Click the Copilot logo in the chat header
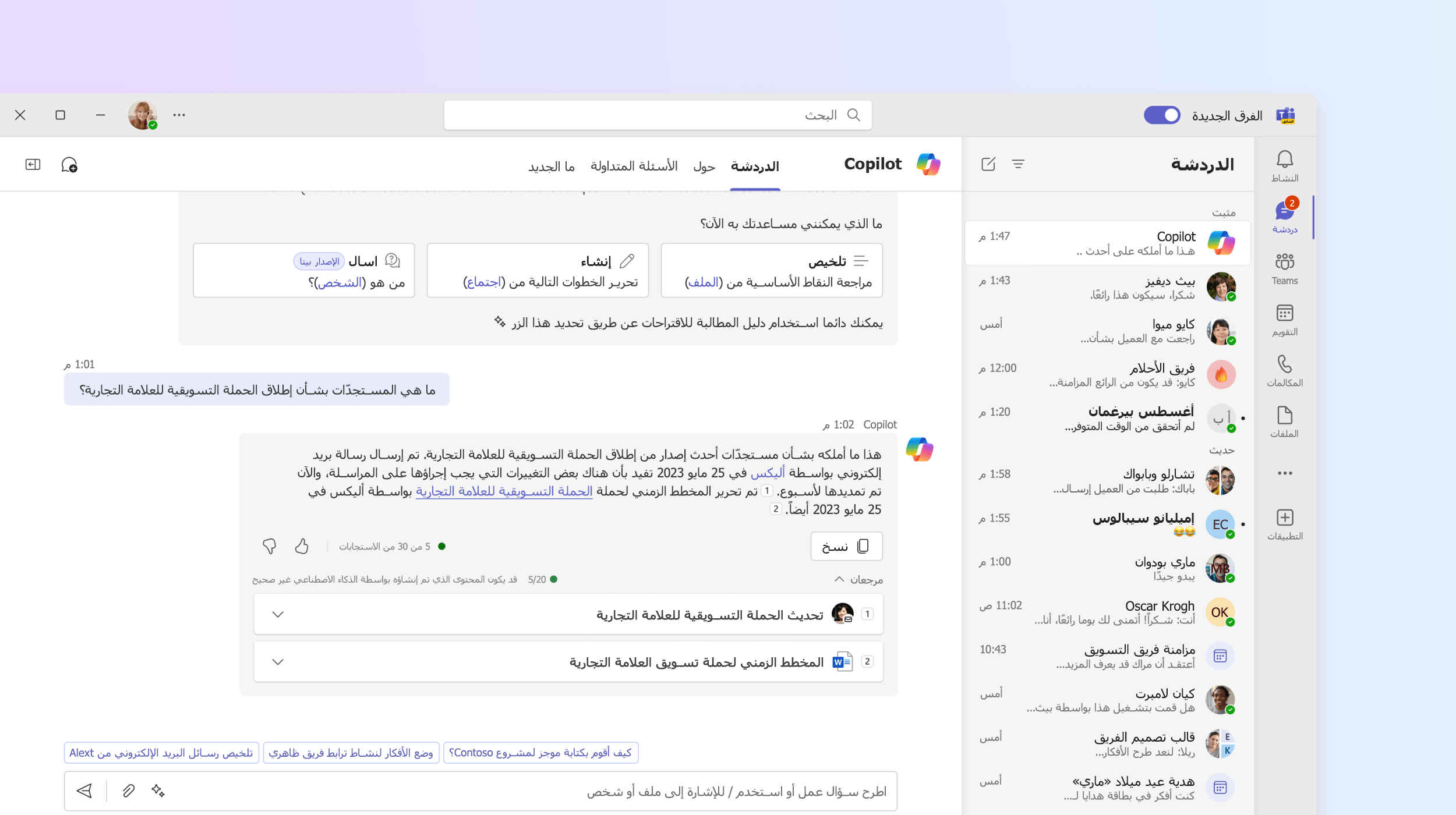Viewport: 1456px width, 815px height. click(x=928, y=164)
